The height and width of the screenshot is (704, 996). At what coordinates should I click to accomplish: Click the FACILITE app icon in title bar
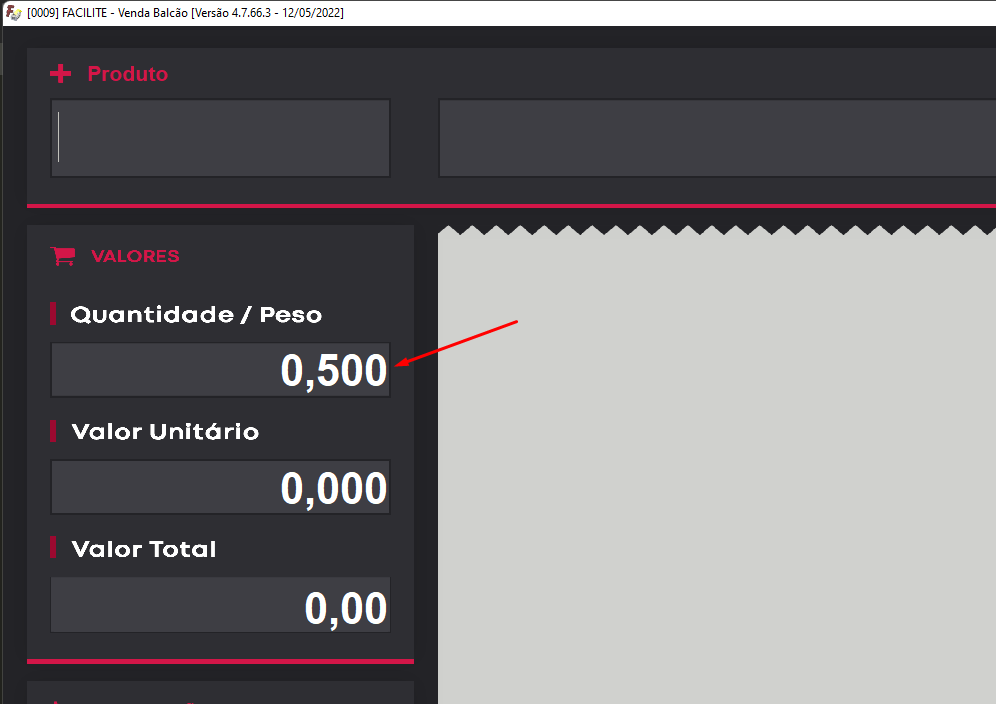coord(13,13)
